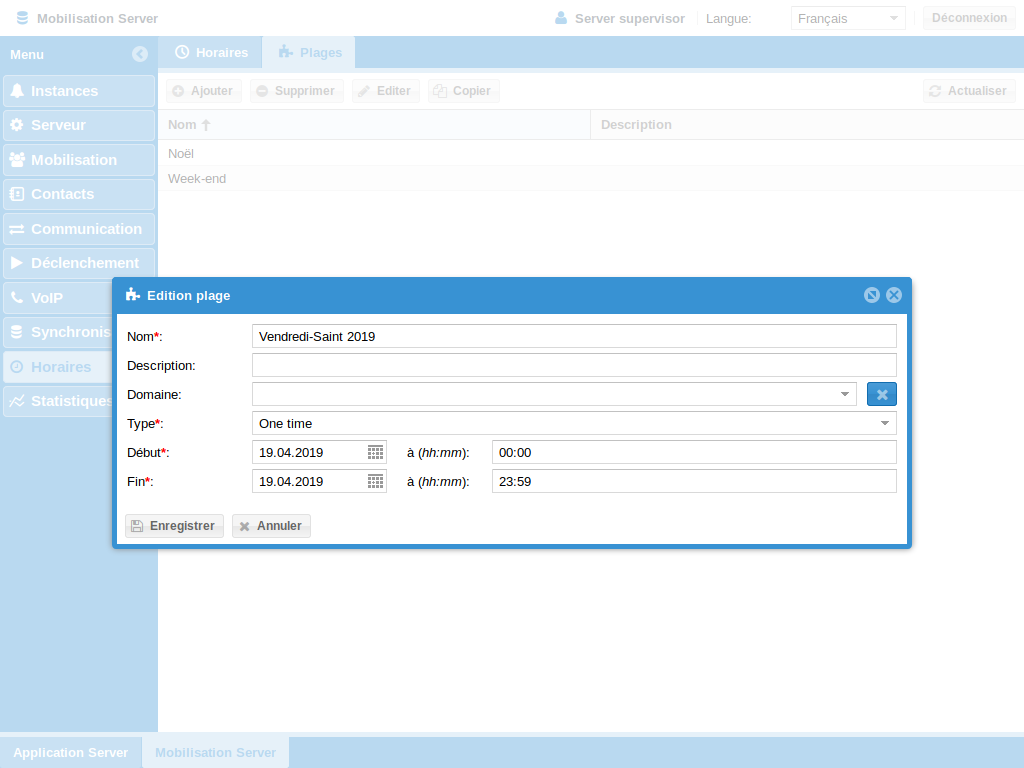Viewport: 1024px width, 768px height.
Task: Switch to Application Server bottom tab
Action: point(71,752)
